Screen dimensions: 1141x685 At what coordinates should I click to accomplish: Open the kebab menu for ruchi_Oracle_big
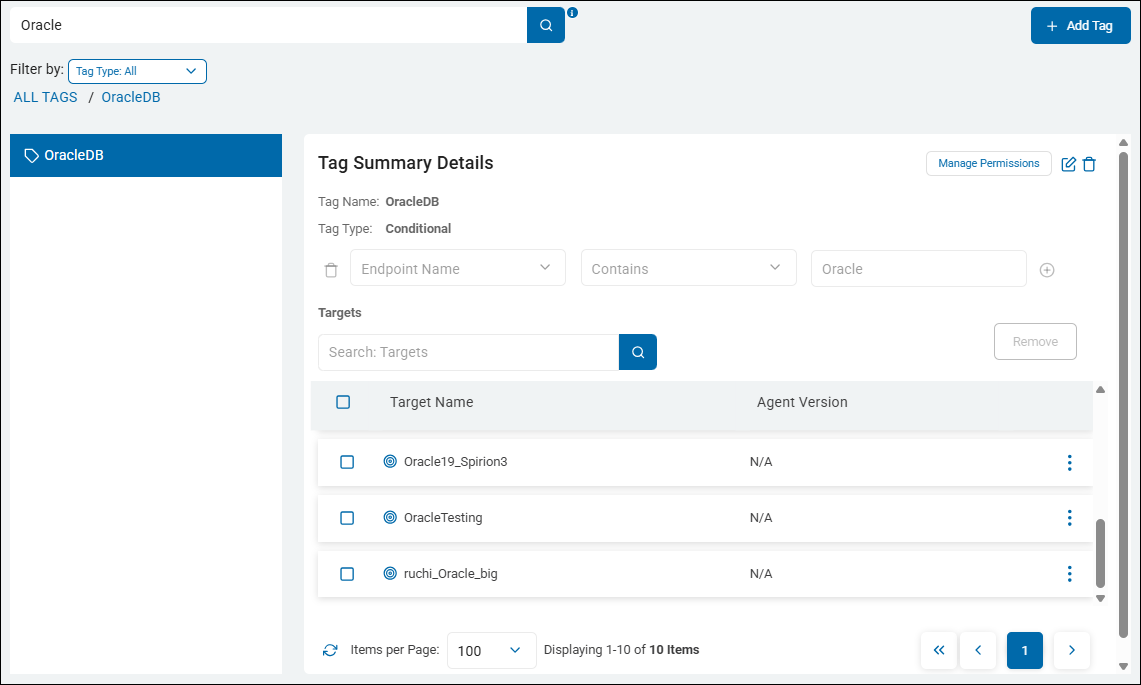pos(1069,574)
